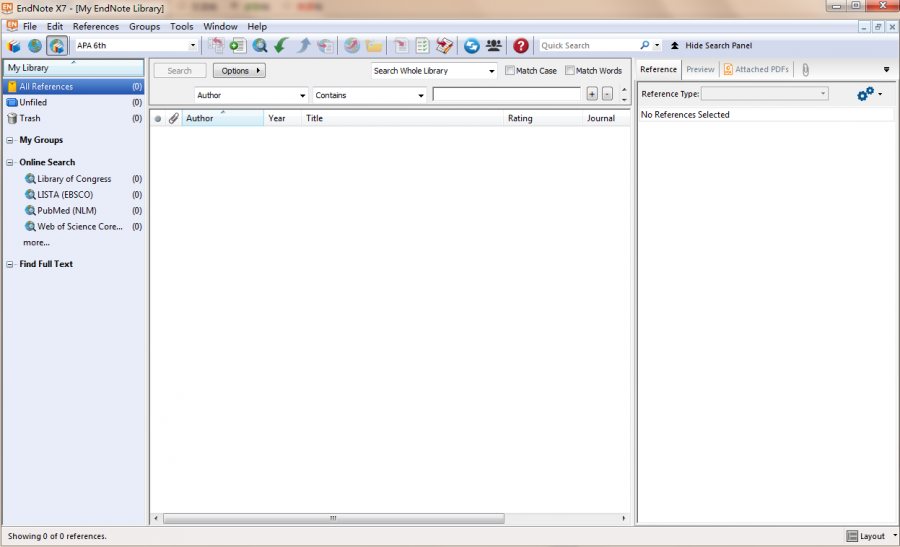Click the Quick Search magnifier icon
The height and width of the screenshot is (547, 900).
(x=645, y=45)
